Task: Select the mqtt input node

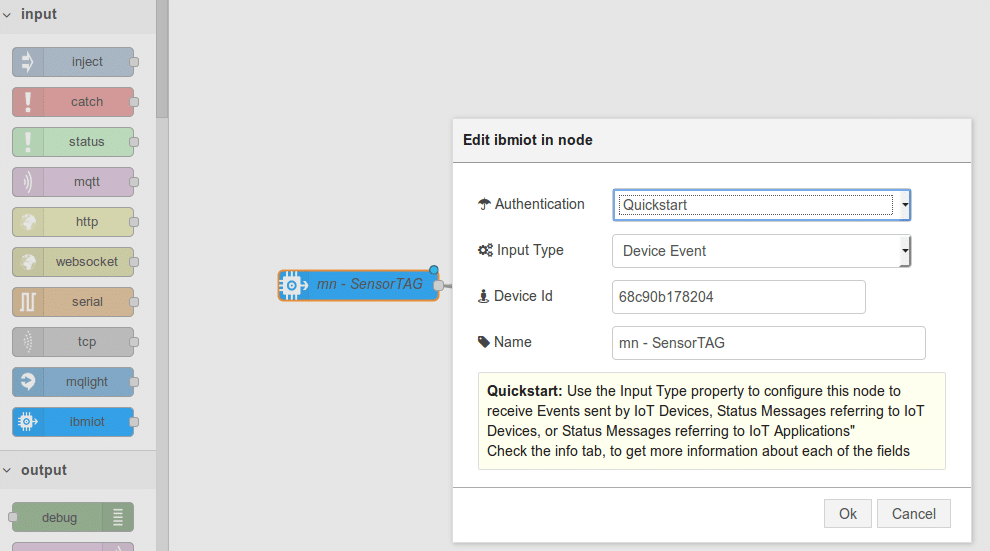Action: point(73,182)
